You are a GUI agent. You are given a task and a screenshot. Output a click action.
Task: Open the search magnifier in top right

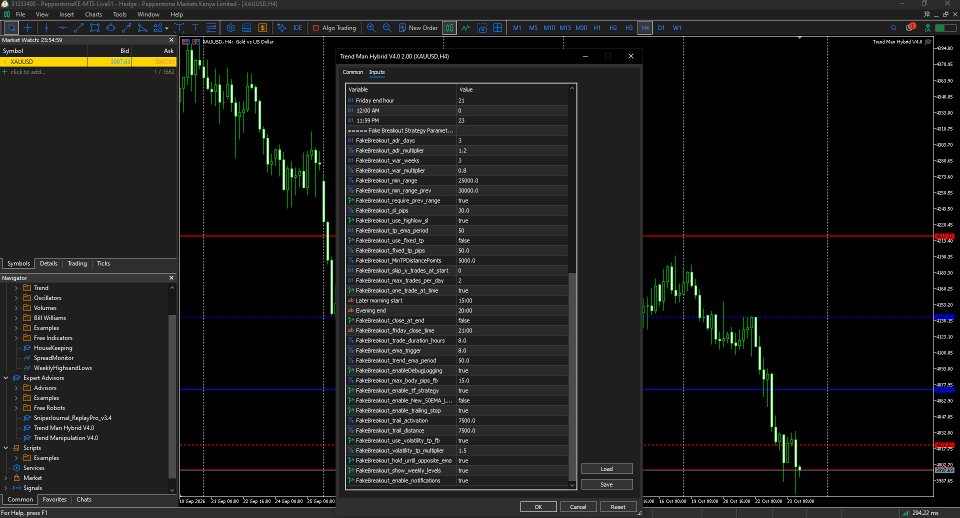coord(893,28)
